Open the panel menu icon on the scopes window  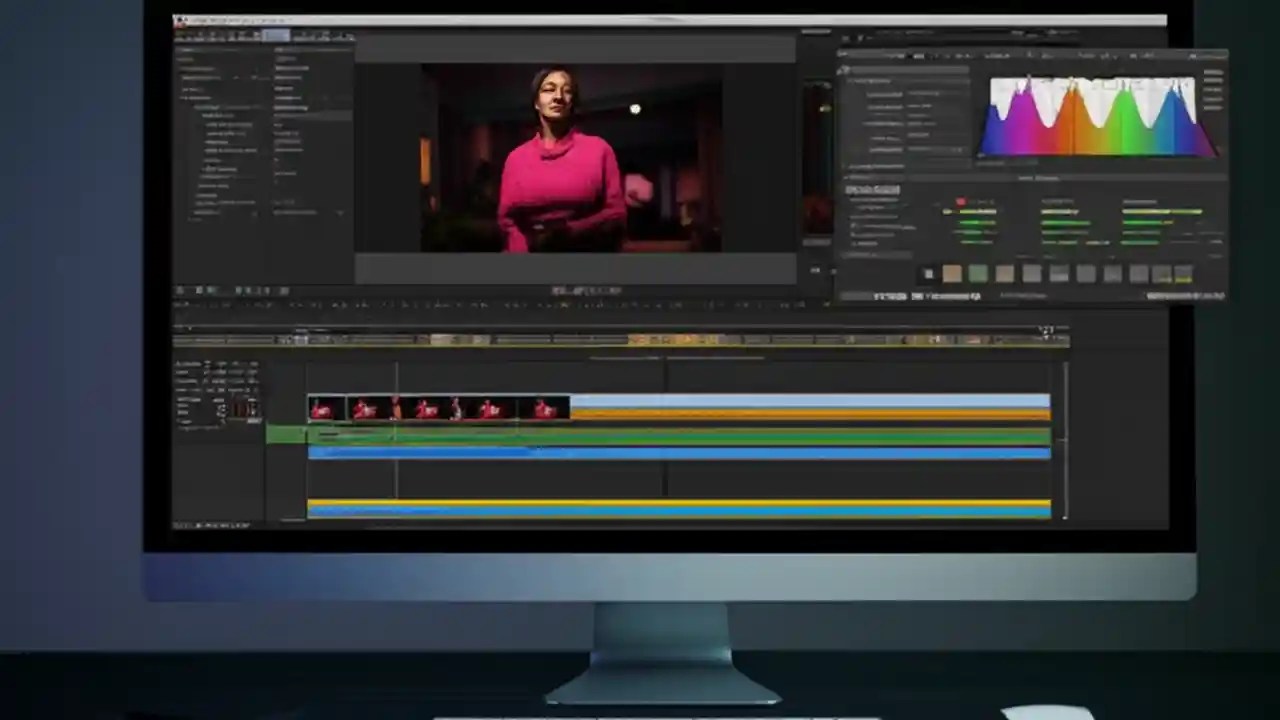coord(1215,55)
